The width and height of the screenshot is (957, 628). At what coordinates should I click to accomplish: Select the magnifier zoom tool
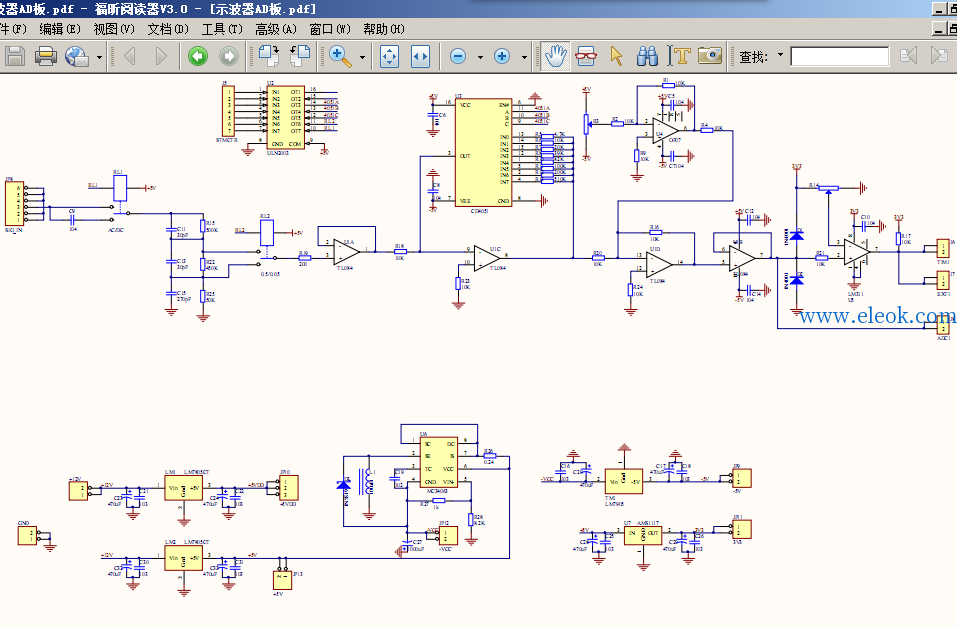tap(340, 56)
